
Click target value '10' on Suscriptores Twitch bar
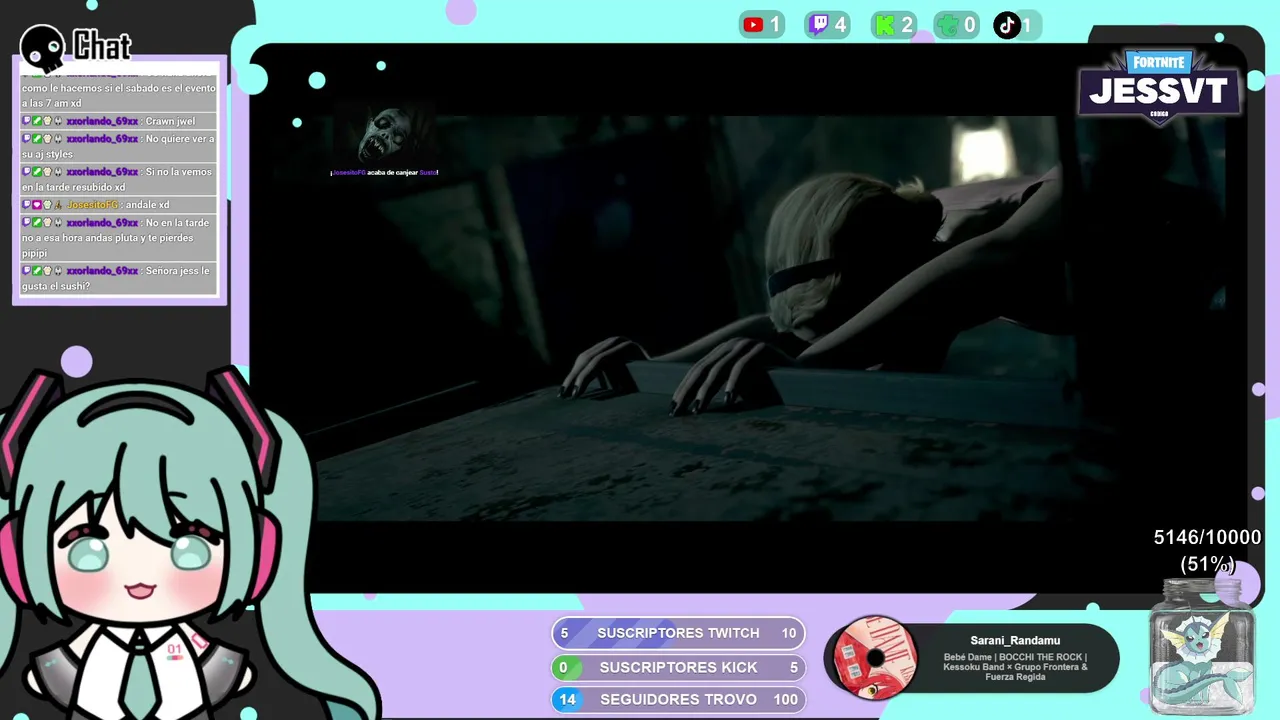tap(789, 633)
